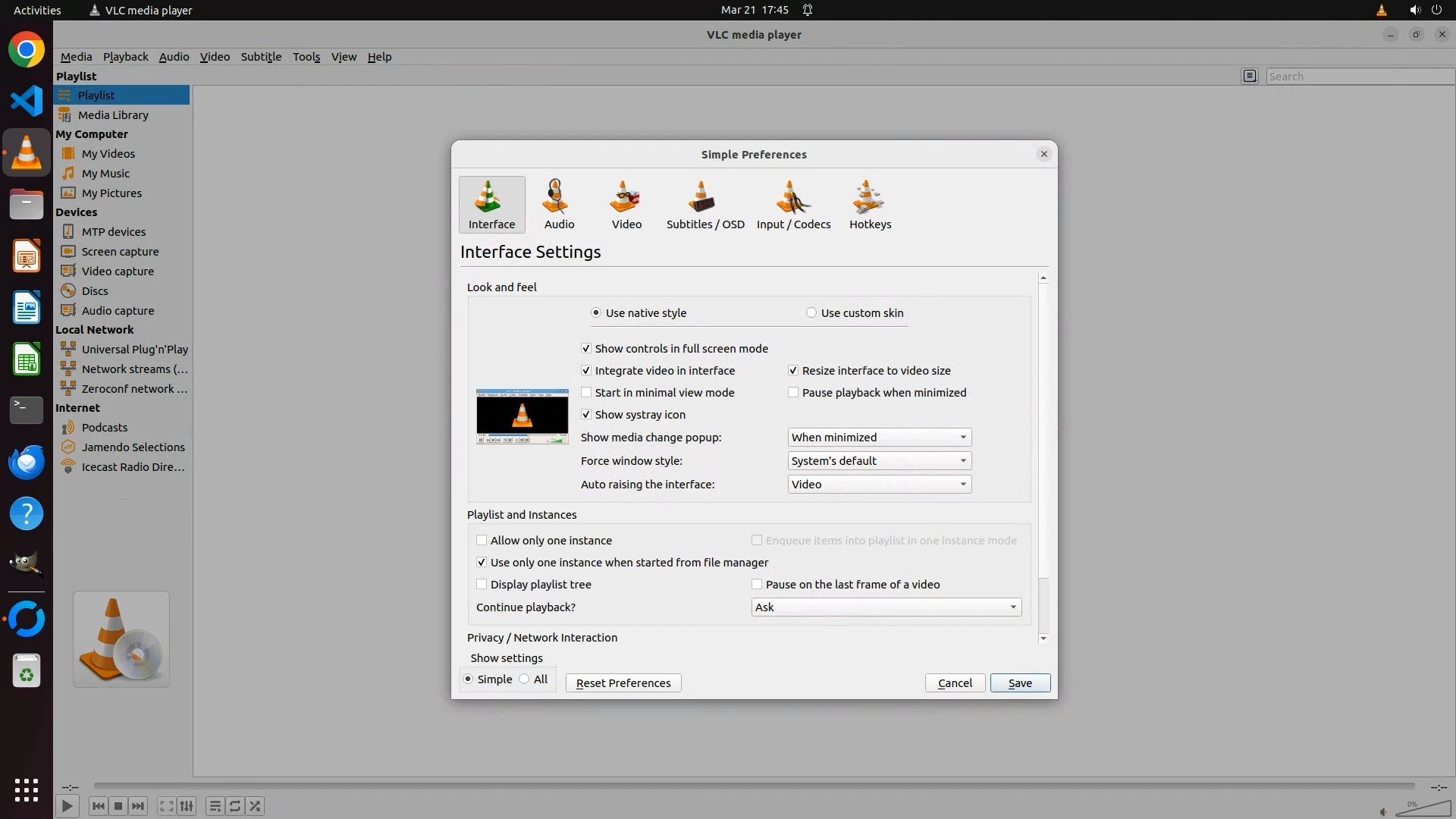
Task: Enable Allow only one instance
Action: (482, 541)
